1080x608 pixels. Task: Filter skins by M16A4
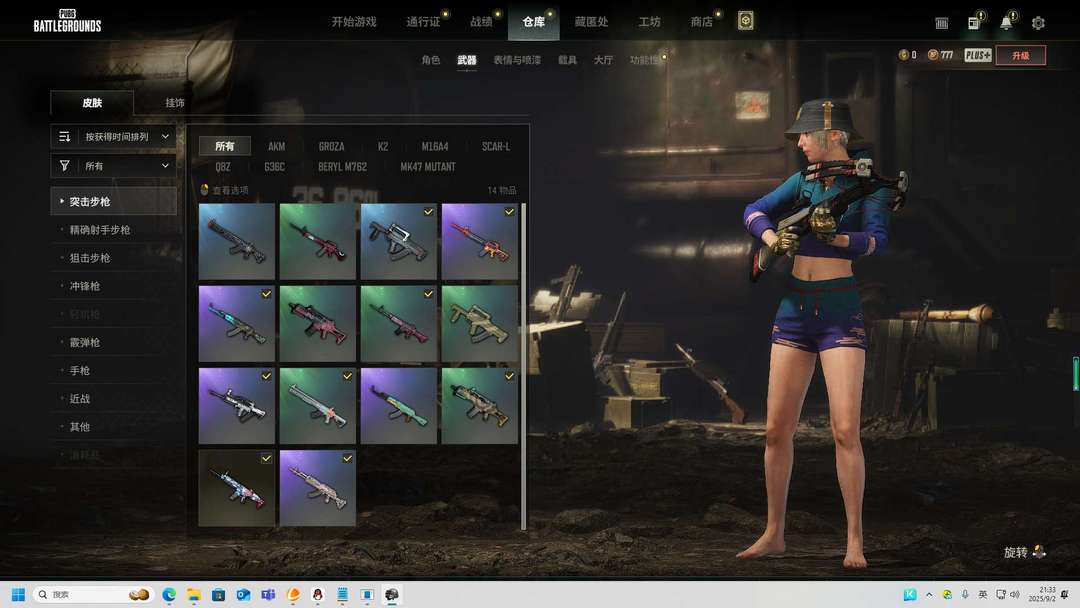(435, 146)
